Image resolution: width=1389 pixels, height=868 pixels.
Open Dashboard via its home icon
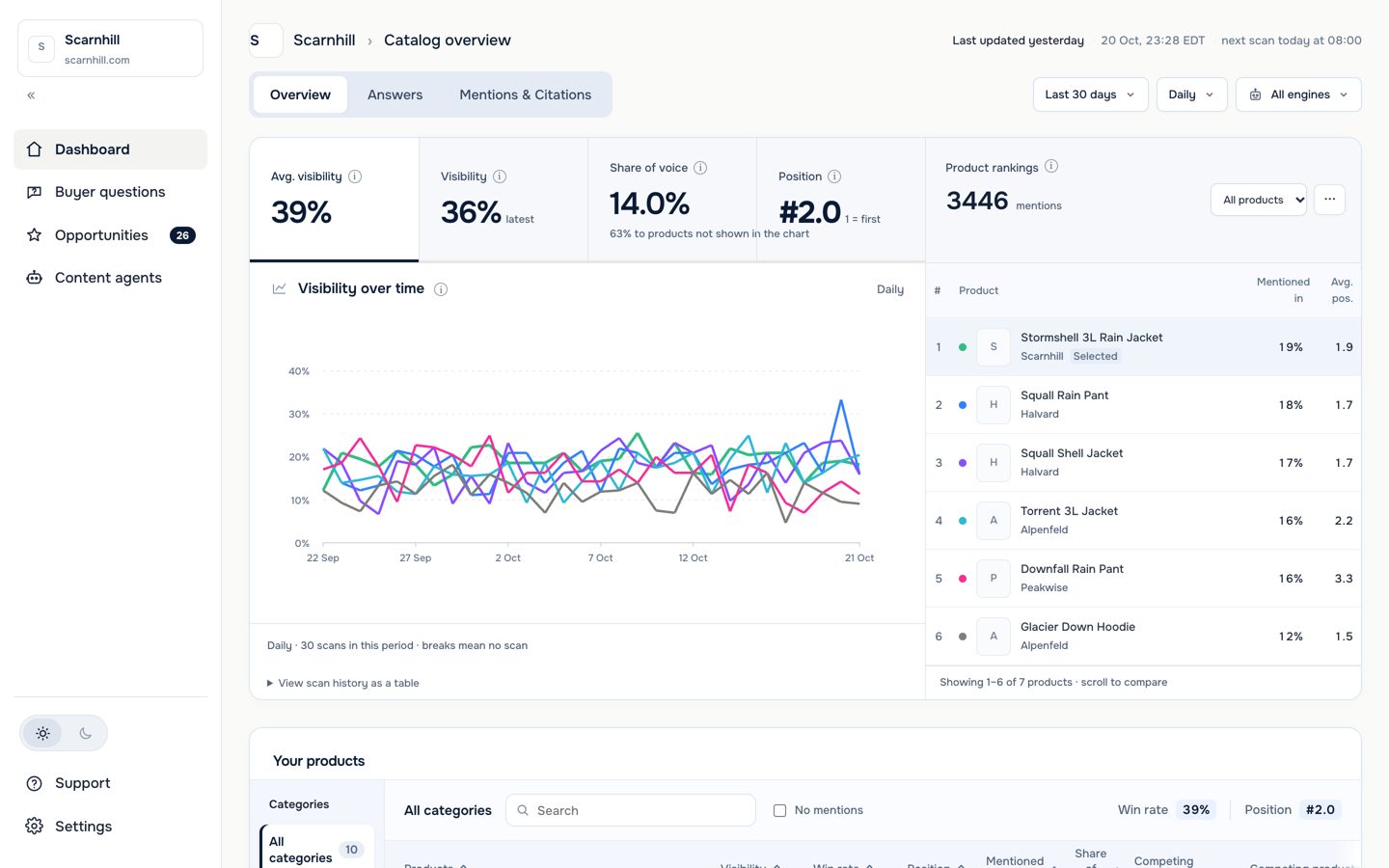pos(35,149)
